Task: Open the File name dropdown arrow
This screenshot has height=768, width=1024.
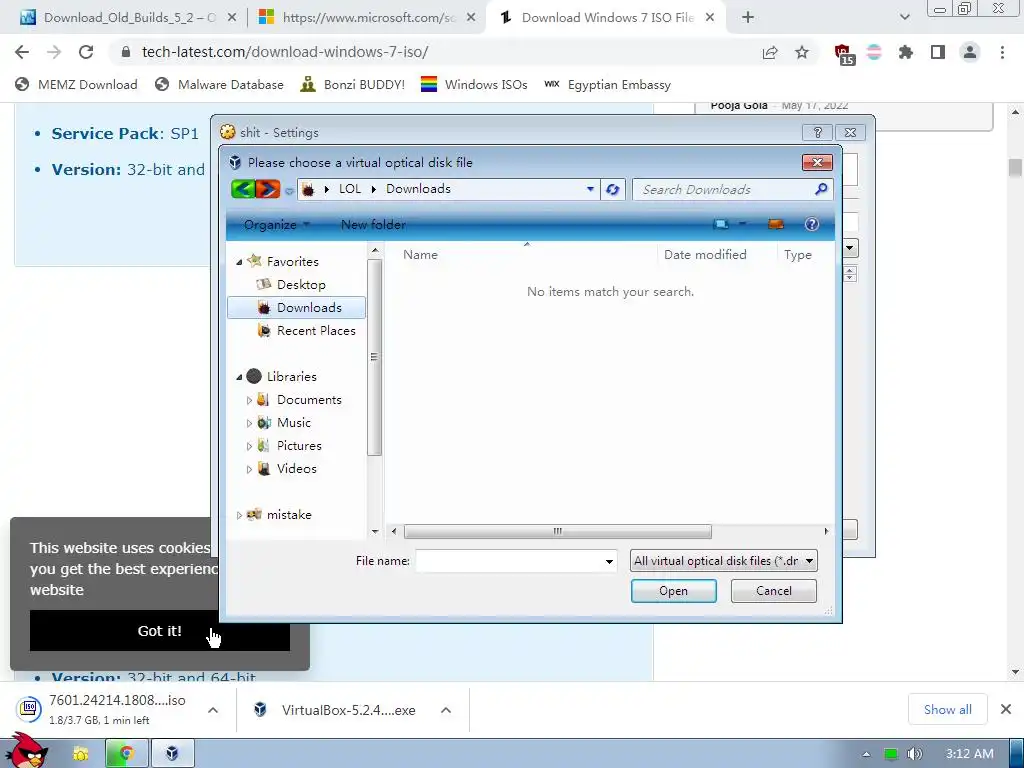Action: [x=609, y=561]
